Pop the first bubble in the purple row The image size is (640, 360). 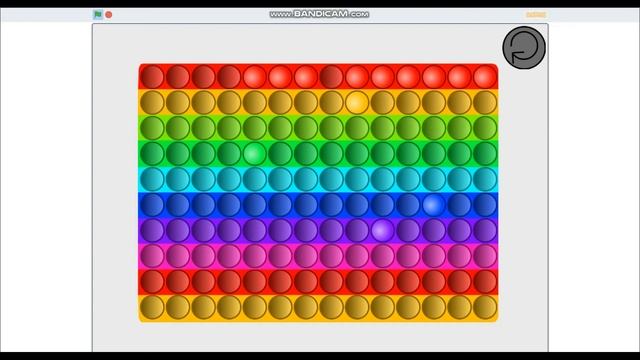152,230
